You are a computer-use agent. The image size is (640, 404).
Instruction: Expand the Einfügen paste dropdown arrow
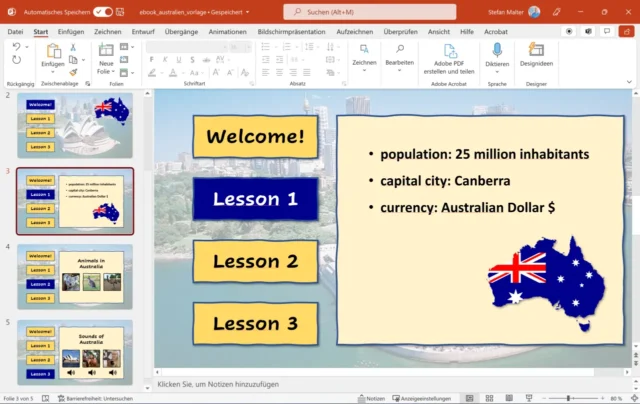coord(52,73)
